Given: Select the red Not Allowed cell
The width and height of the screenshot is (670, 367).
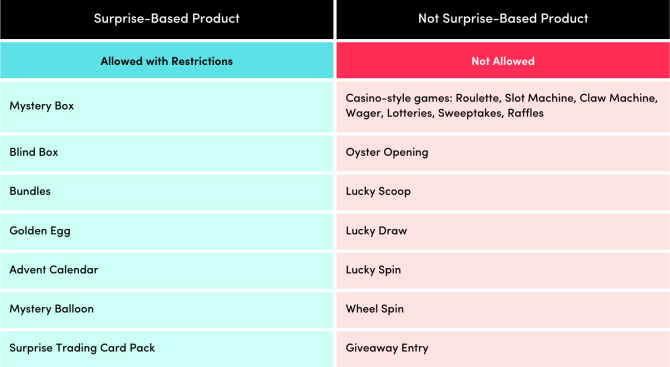Looking at the screenshot, I should pos(503,60).
